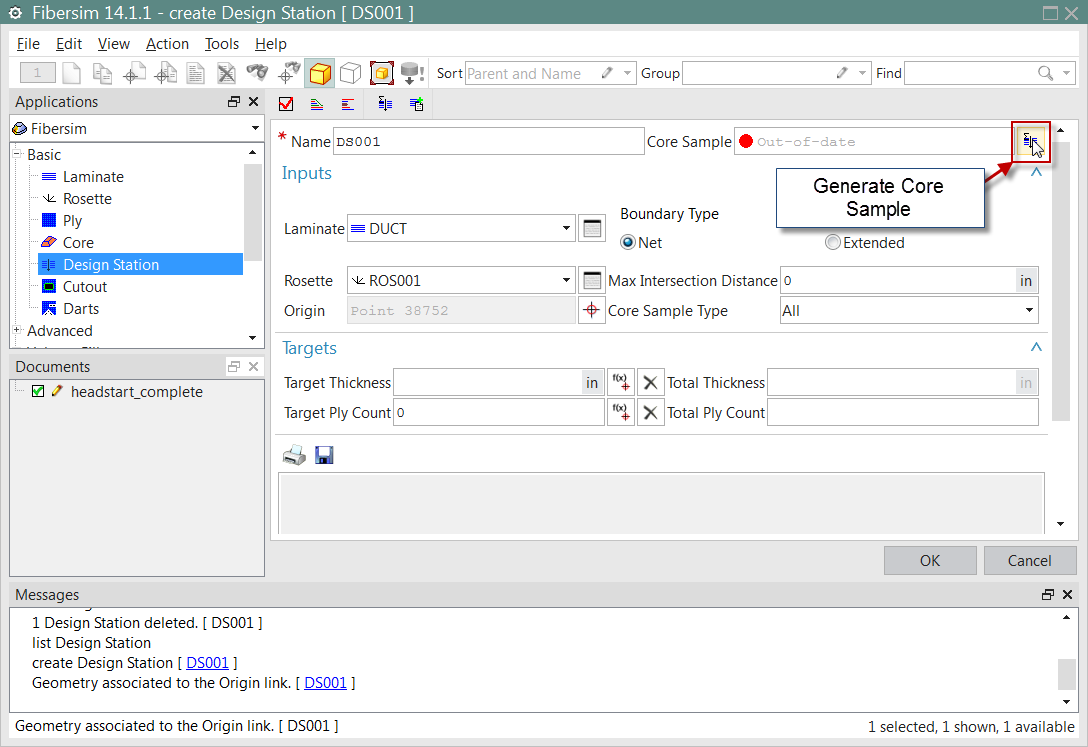Select the Net boundary type radio button
Viewport: 1088px width, 747px height.
click(x=629, y=243)
